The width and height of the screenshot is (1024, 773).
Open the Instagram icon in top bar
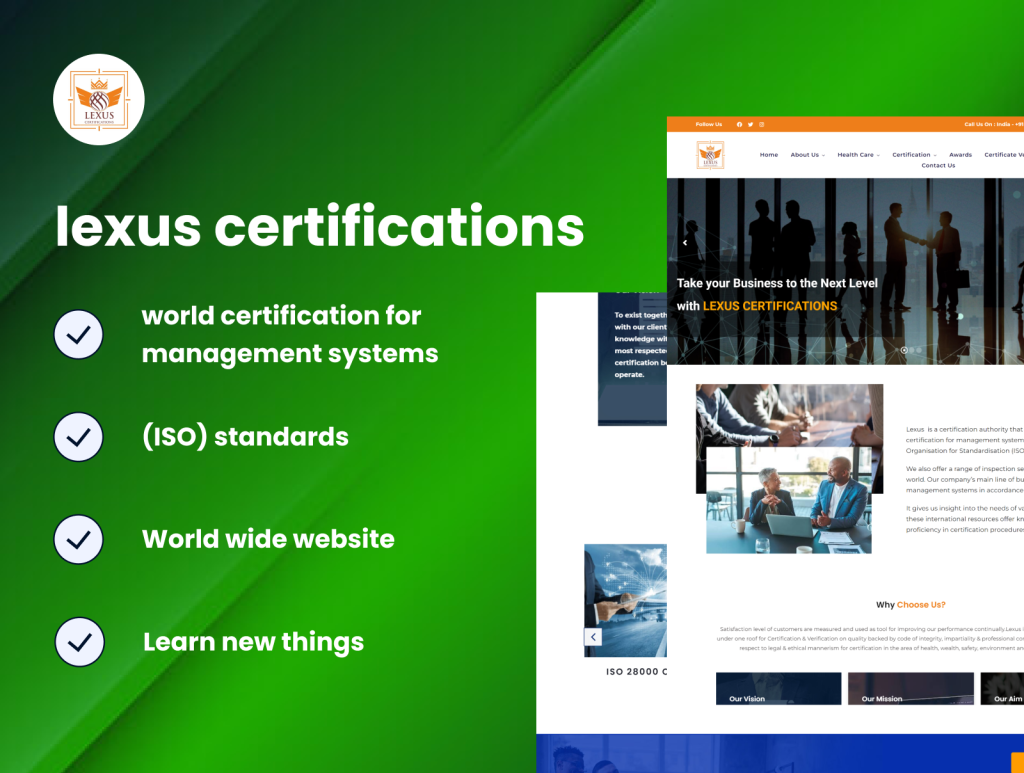click(x=761, y=124)
